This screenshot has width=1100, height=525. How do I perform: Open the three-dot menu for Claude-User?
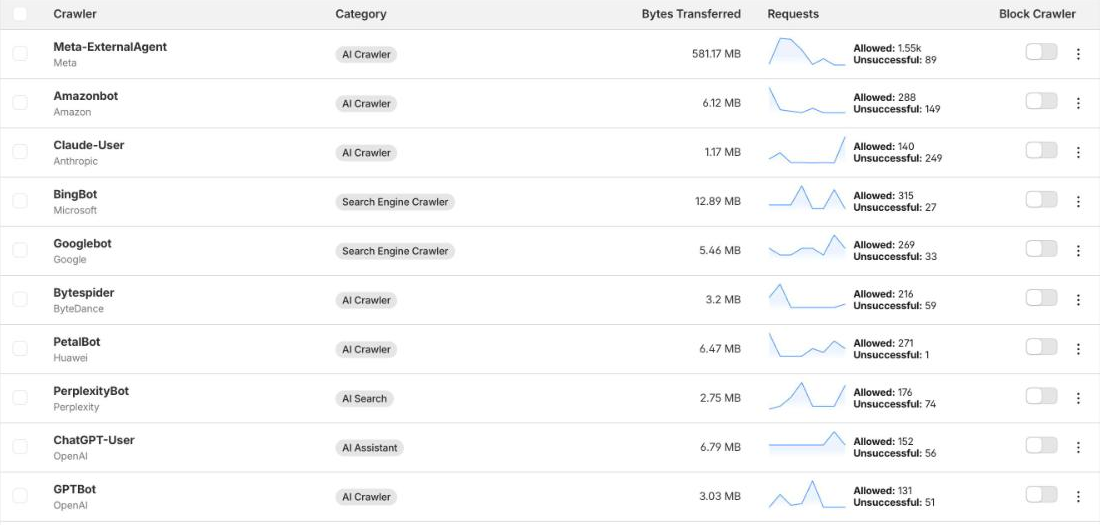click(1078, 152)
